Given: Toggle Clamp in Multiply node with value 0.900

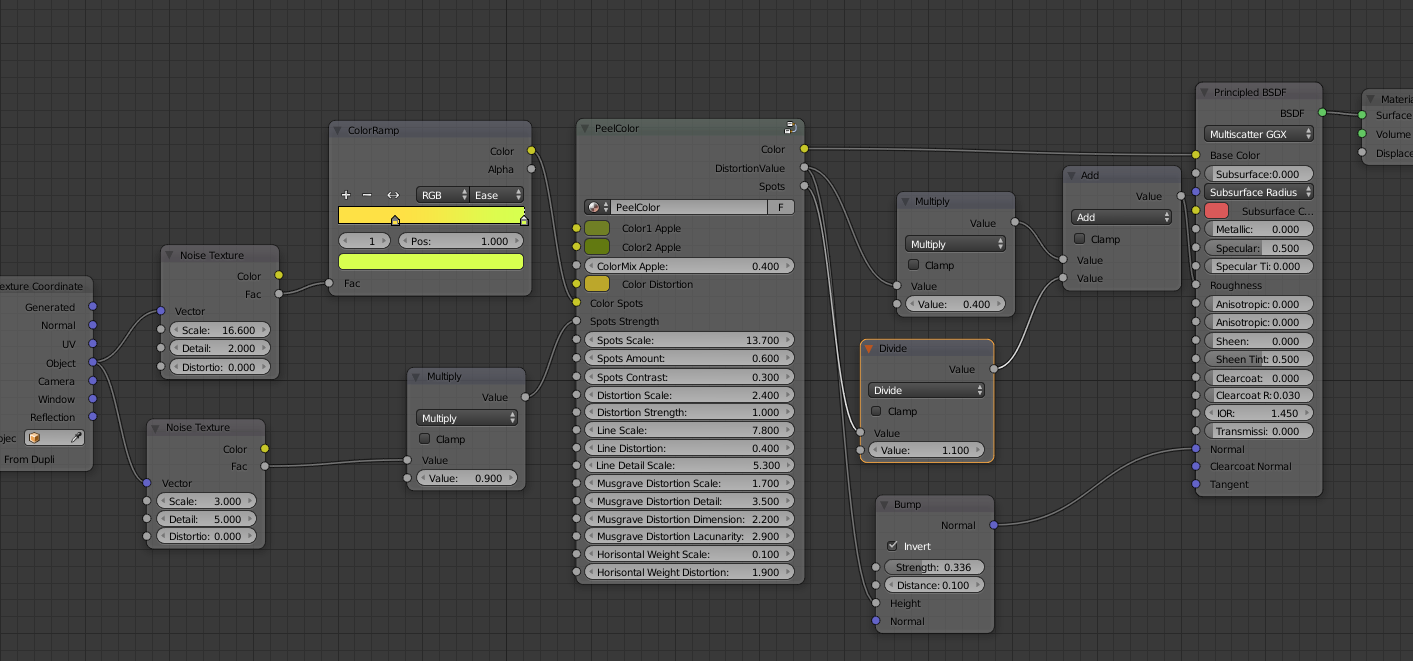Looking at the screenshot, I should click(425, 439).
